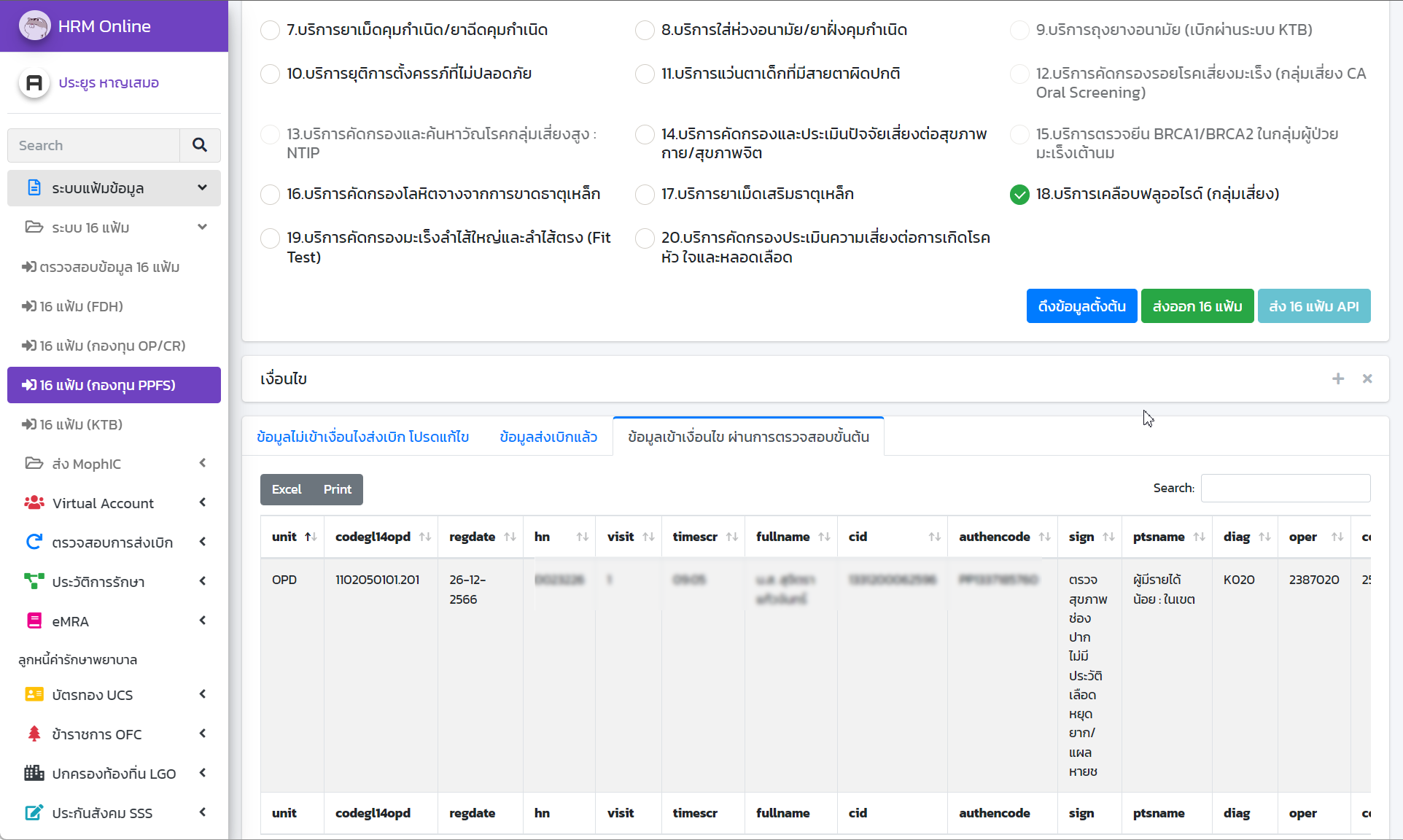Select the ประวัติการรักษา treatment history icon
This screenshot has height=840, width=1403.
(x=34, y=581)
